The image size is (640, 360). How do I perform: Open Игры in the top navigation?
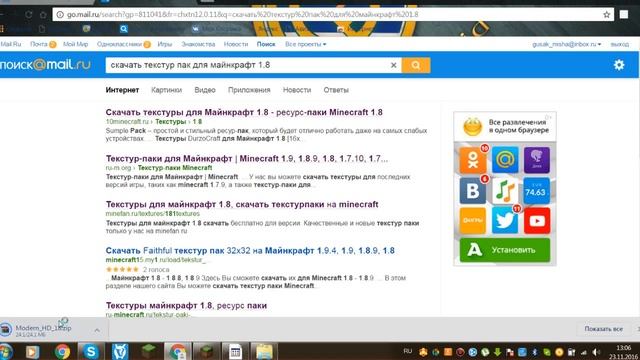coord(164,44)
